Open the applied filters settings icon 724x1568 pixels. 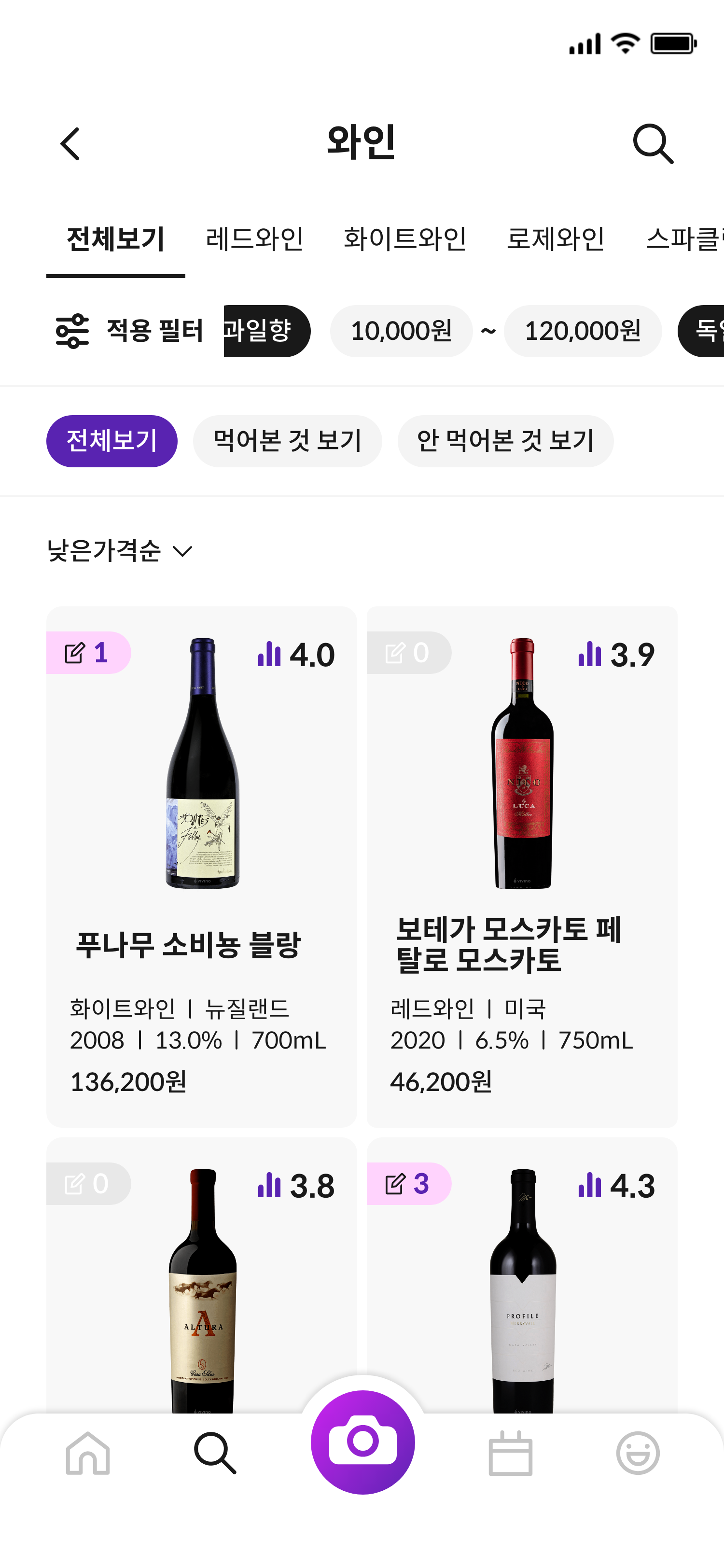pos(72,331)
